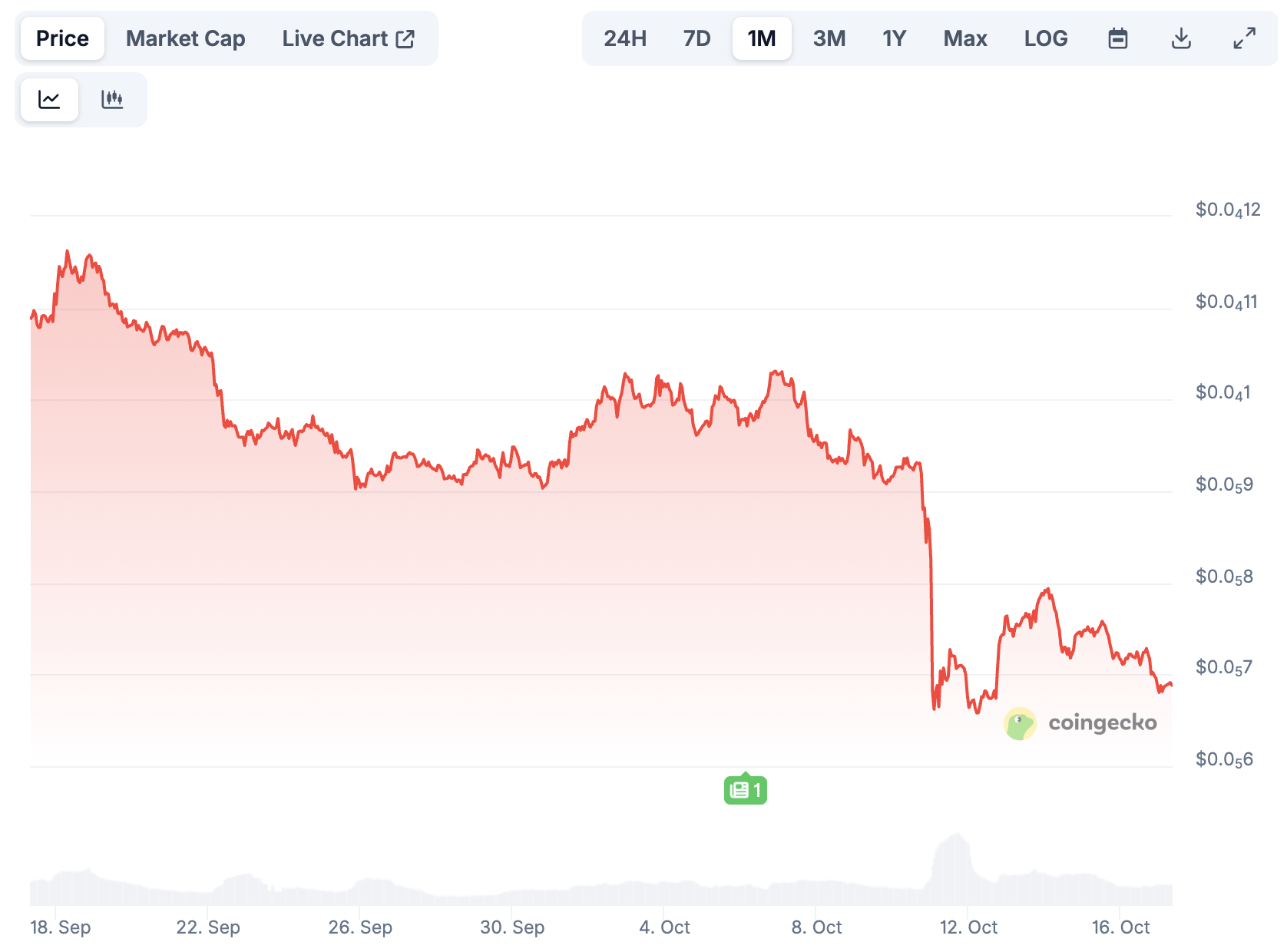Set range to 24H
Screen dimensions: 1287x952
pos(624,38)
